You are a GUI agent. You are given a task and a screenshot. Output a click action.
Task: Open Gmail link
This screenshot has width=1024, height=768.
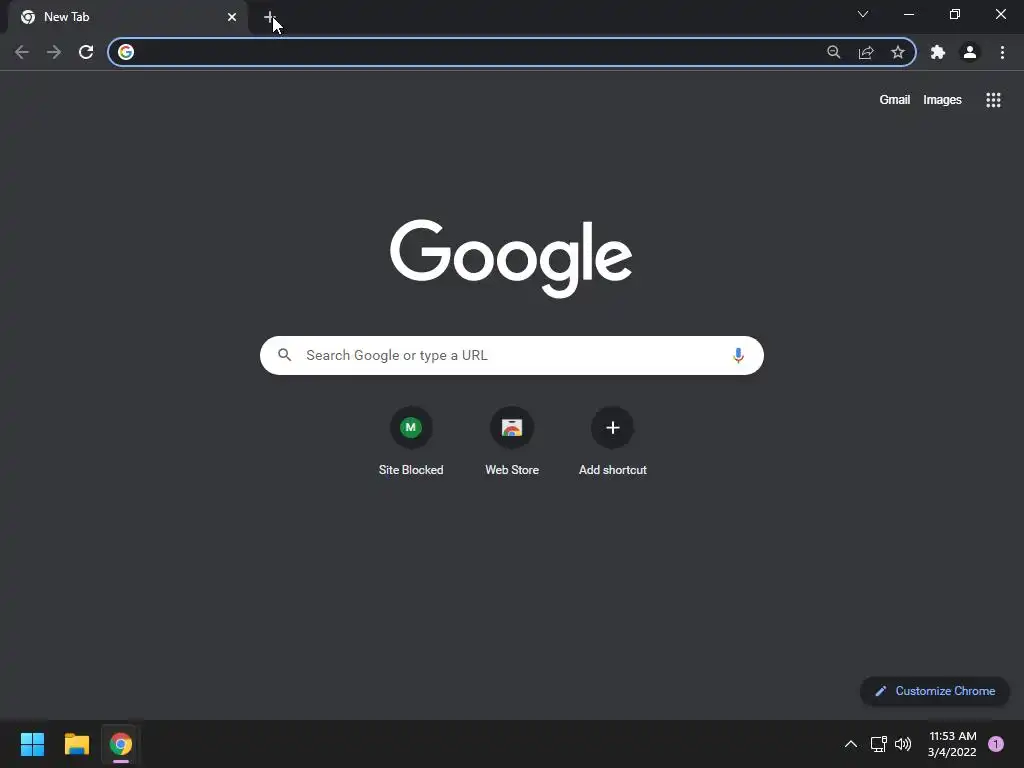coord(894,100)
